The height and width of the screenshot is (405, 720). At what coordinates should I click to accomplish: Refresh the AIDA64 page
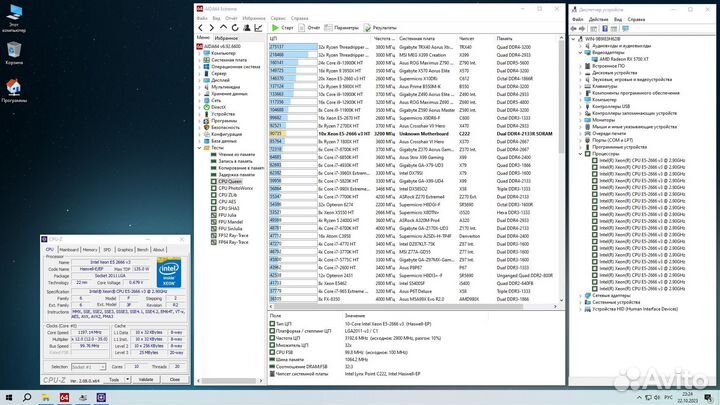[x=235, y=28]
